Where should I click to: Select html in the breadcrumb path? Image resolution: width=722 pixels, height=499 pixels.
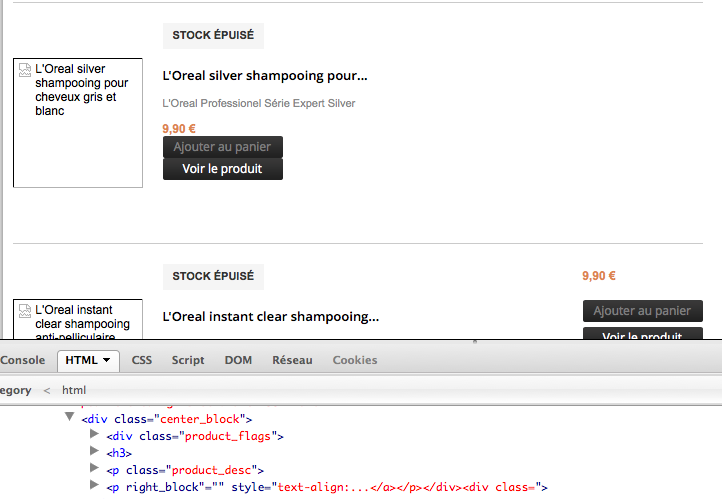tap(74, 390)
